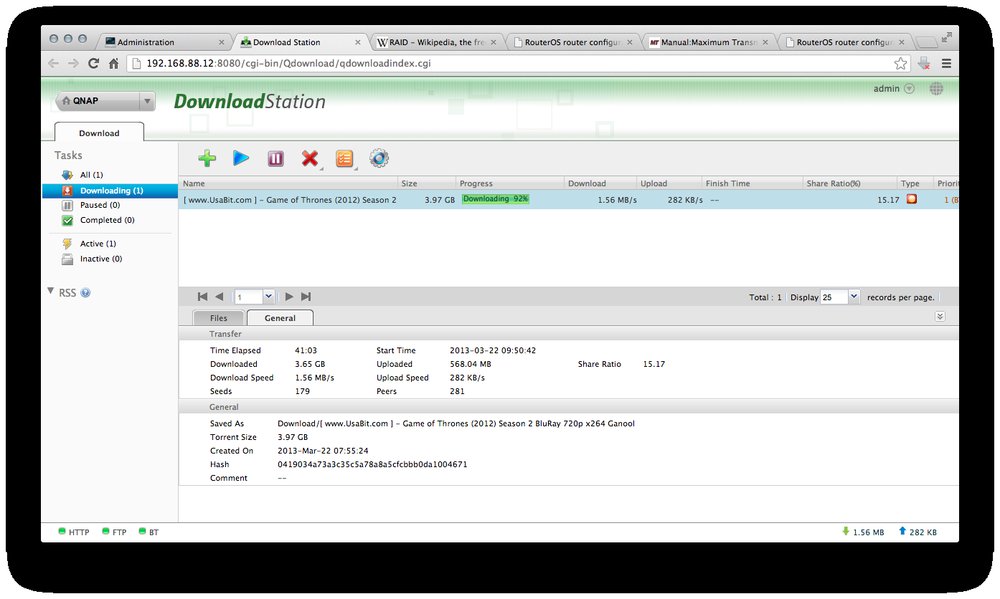
Task: Select the Game of Thrones task row
Action: pos(568,200)
